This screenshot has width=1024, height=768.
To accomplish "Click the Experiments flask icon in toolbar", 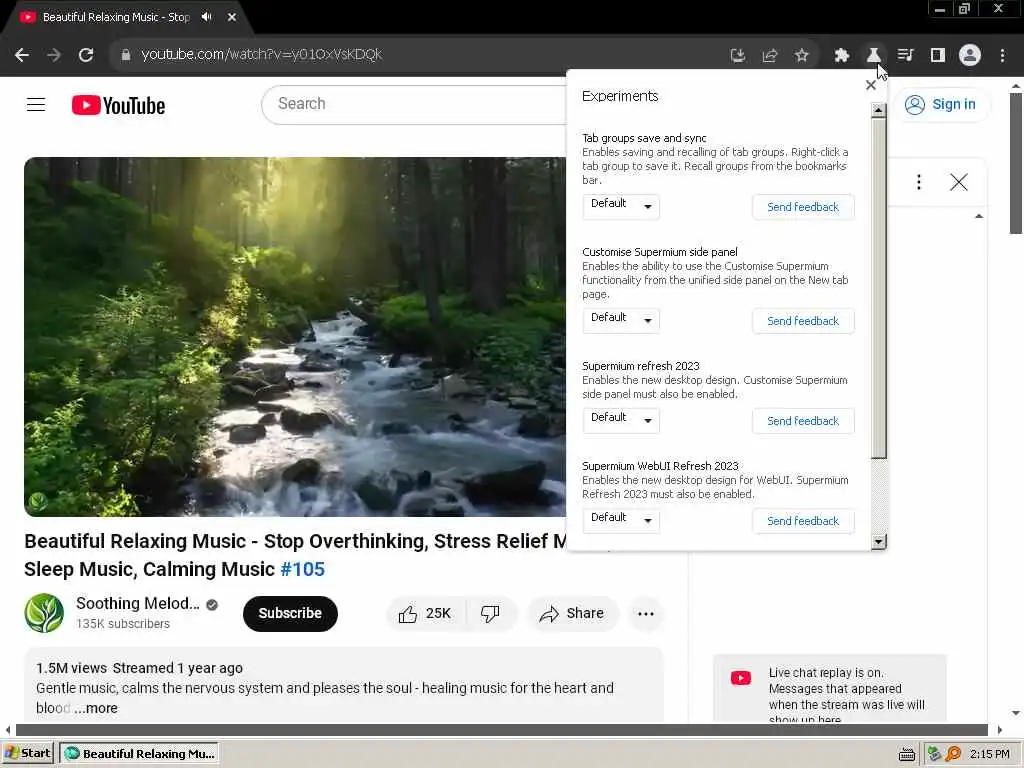I will [873, 56].
